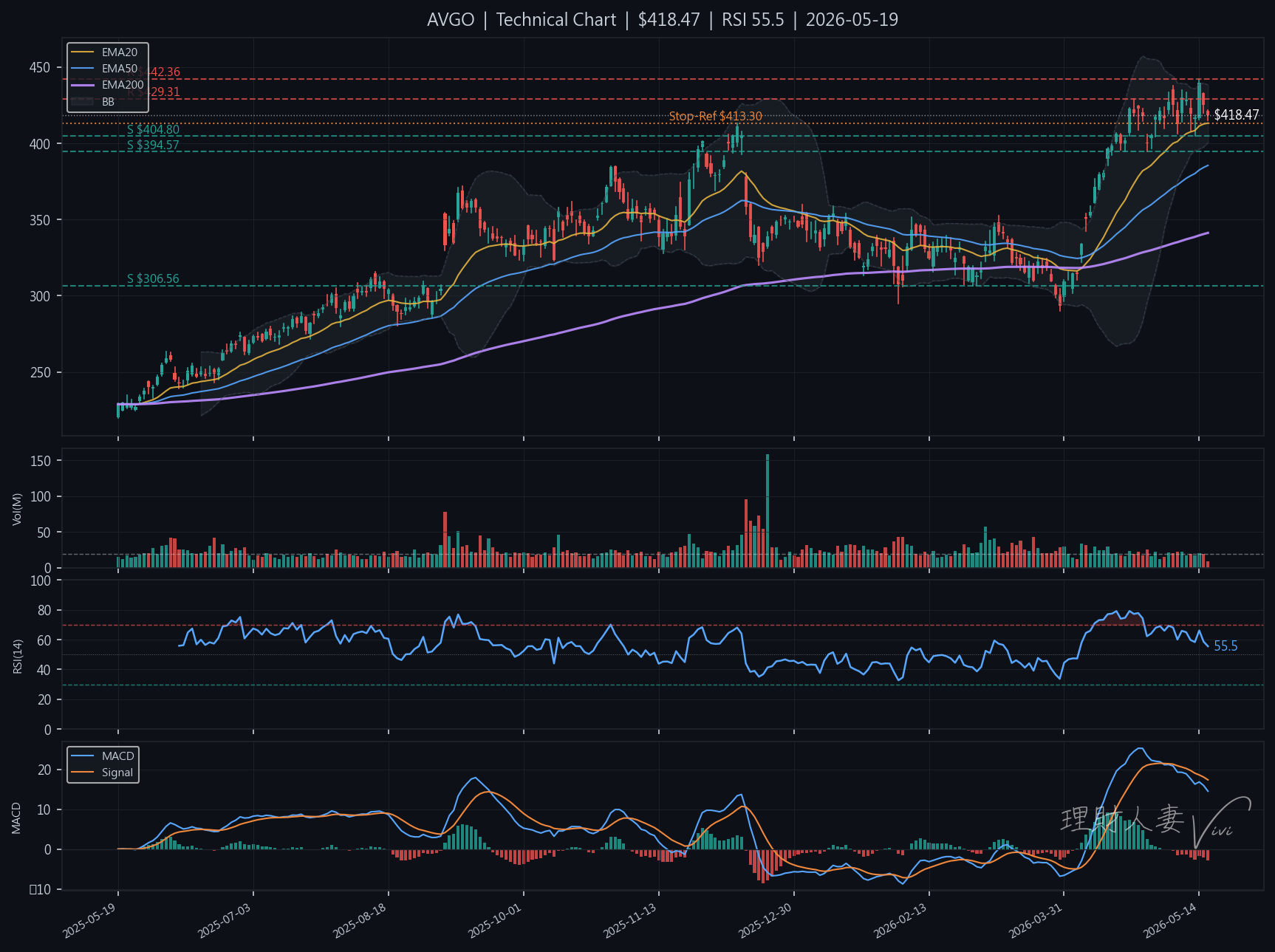Click the Vol(M) axis title

coord(17,509)
